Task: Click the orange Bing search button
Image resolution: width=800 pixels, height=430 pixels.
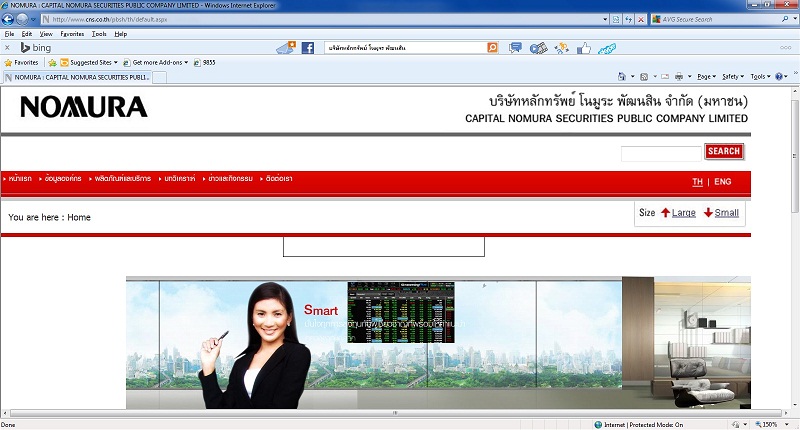Action: pos(493,47)
